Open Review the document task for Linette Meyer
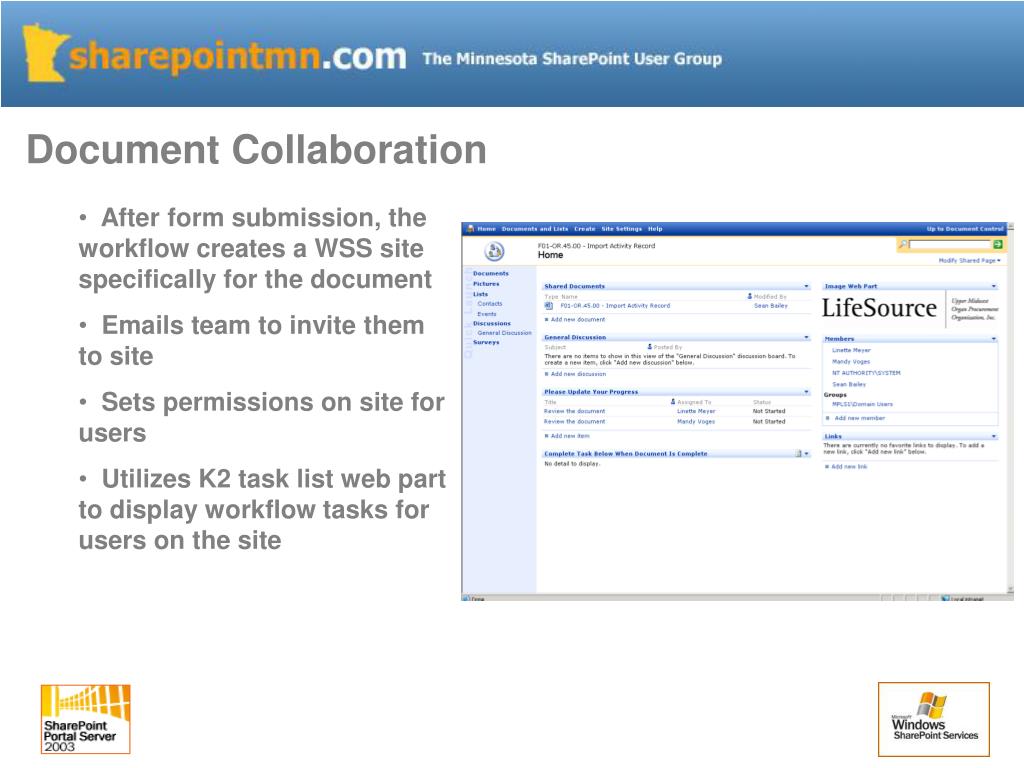 coord(575,411)
